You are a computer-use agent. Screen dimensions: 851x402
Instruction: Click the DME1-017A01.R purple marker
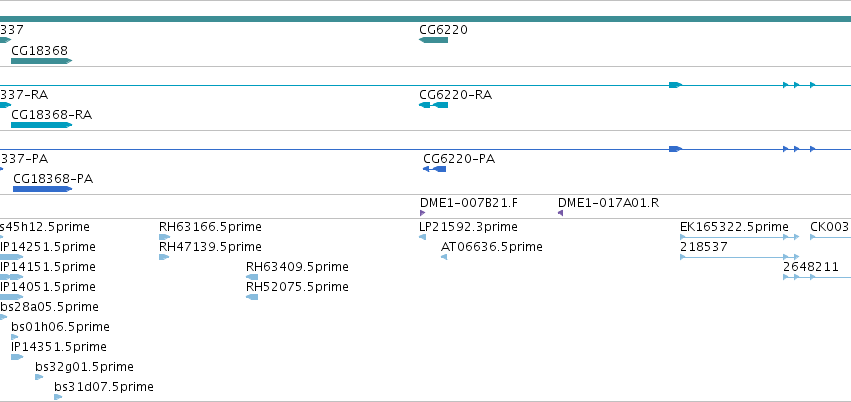tap(561, 213)
